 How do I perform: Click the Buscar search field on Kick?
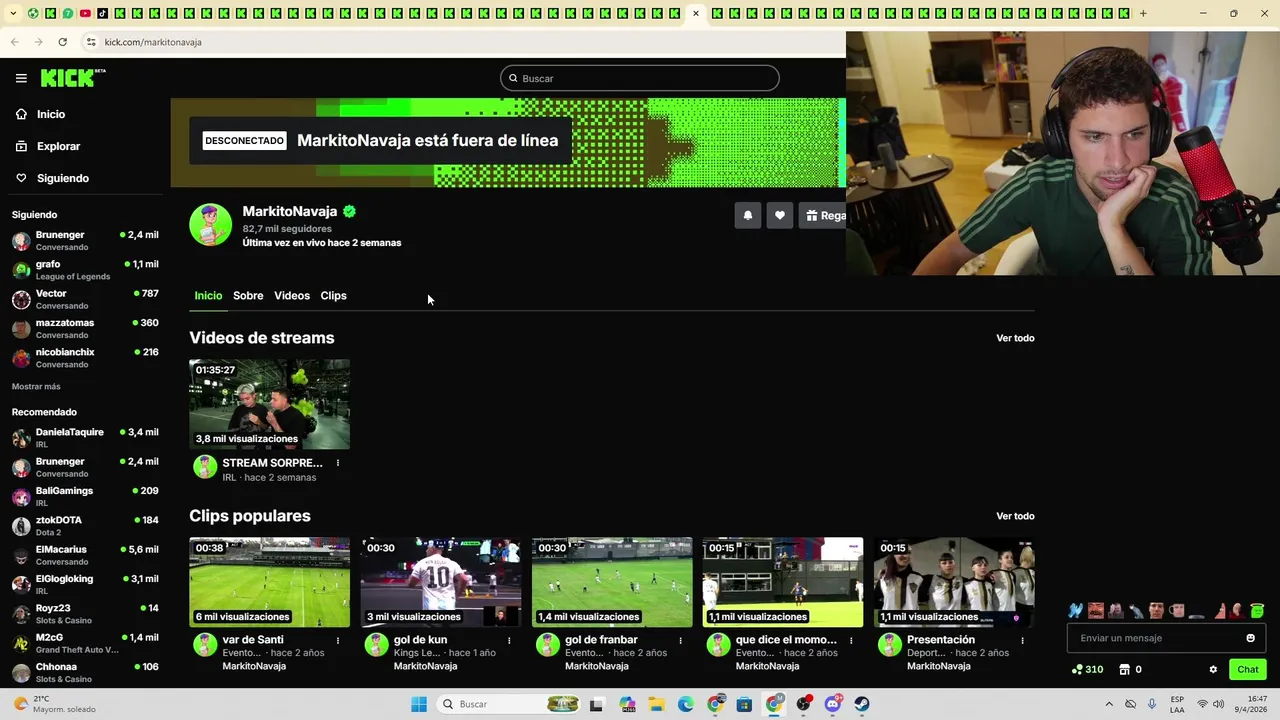(x=640, y=78)
